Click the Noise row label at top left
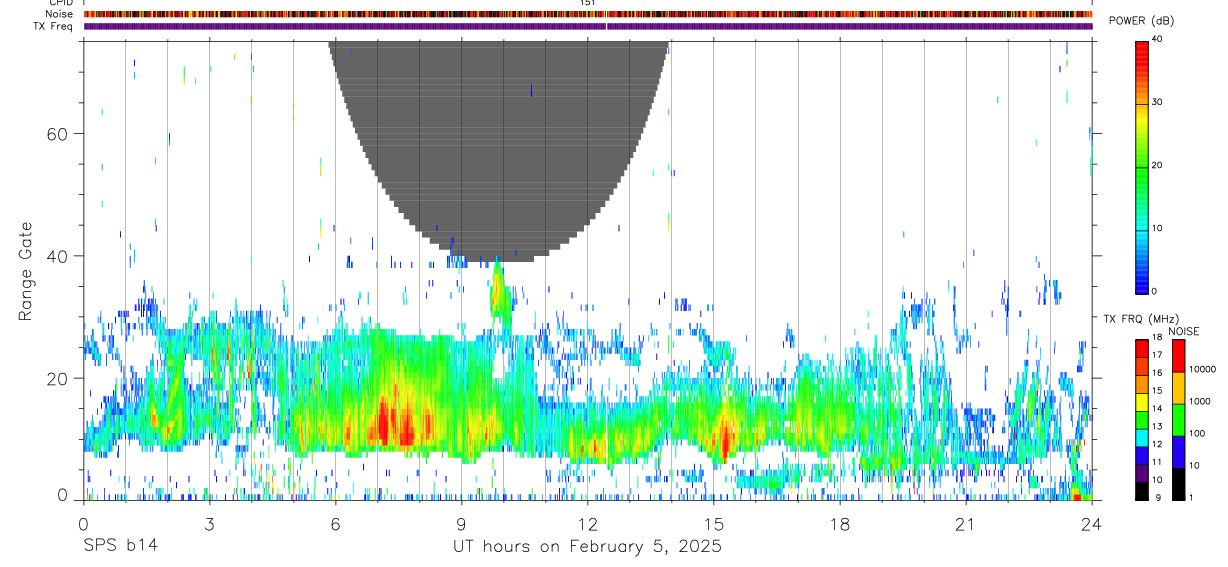 59,14
